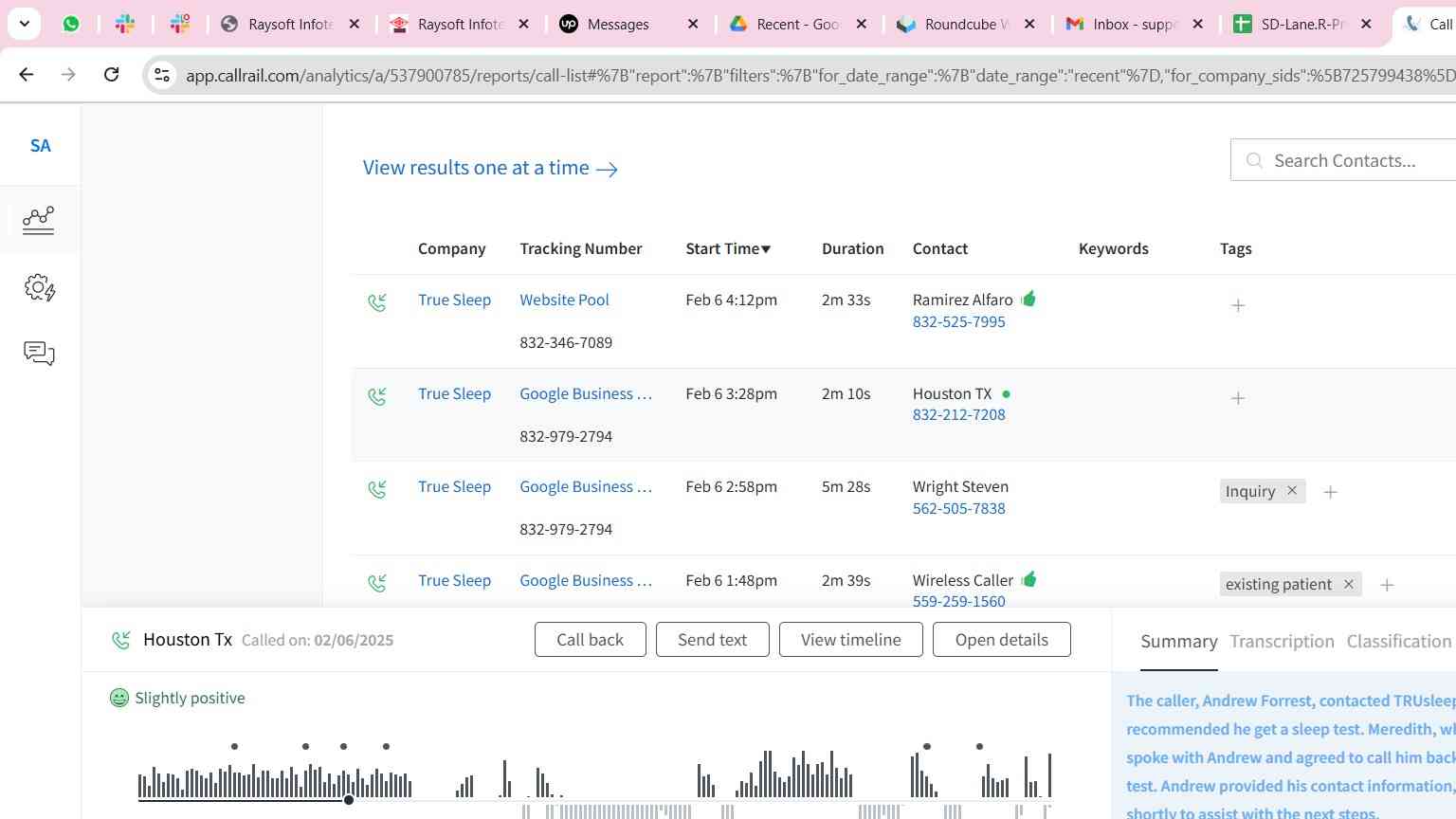The height and width of the screenshot is (819, 1456).
Task: Go back with the browser back arrow
Action: pos(26,74)
